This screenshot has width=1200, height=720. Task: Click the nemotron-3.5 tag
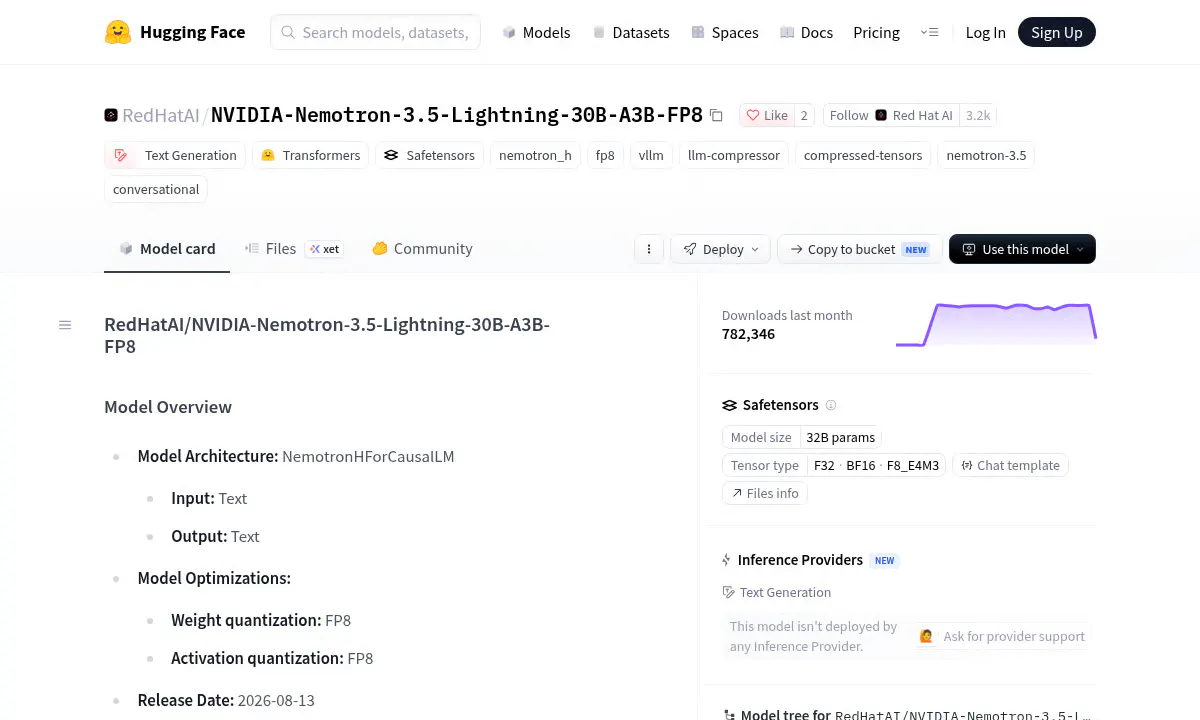pyautogui.click(x=986, y=155)
